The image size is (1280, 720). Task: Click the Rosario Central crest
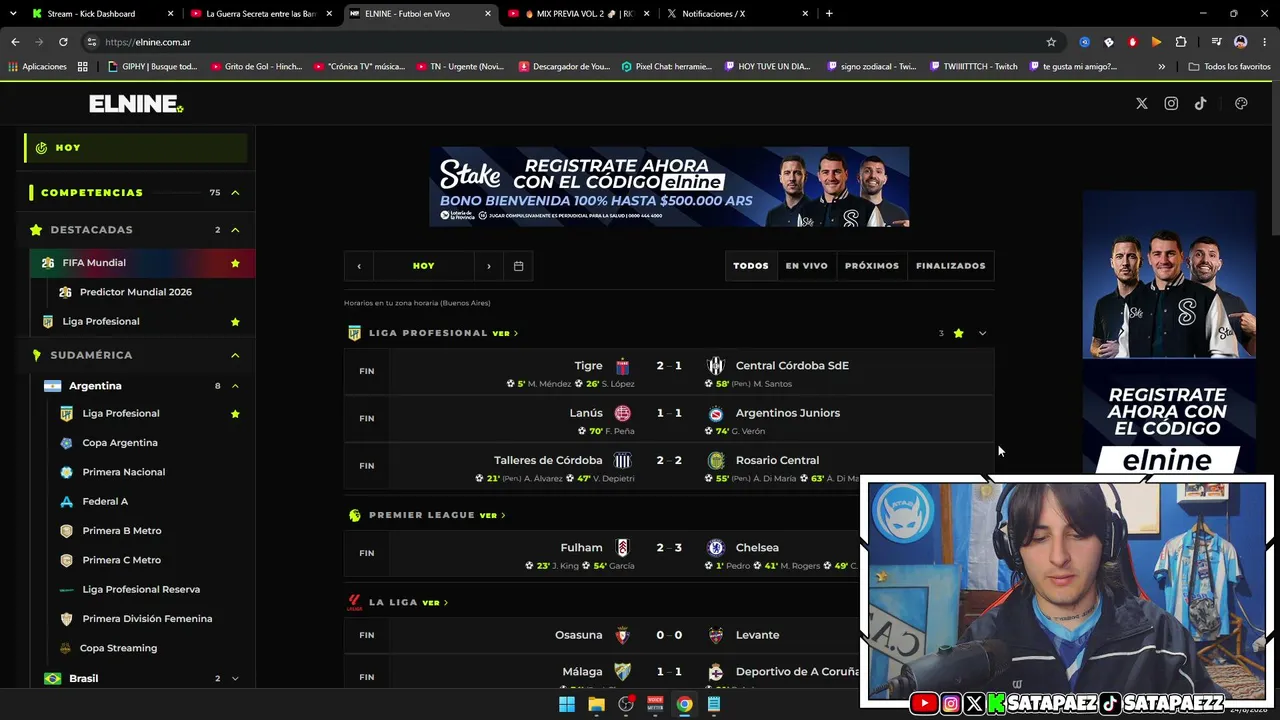716,460
